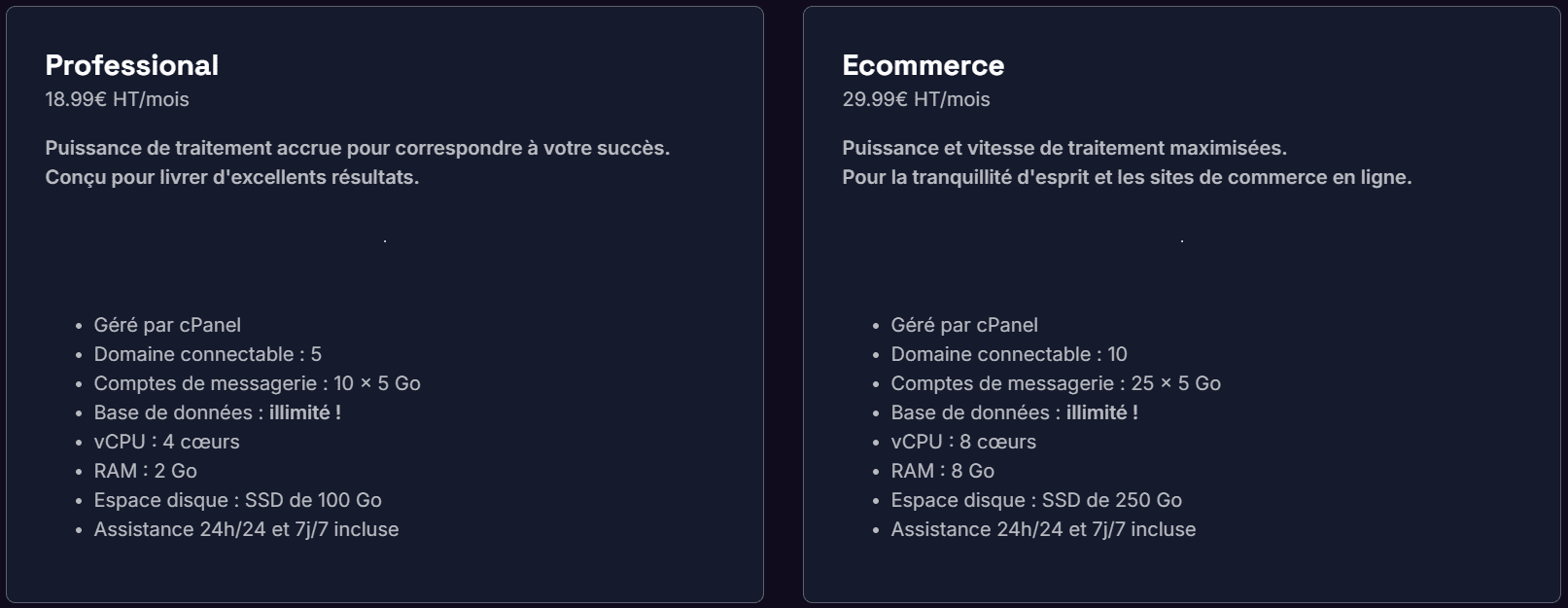Select the 29.99€ HT/mois price text
The image size is (1568, 608).
(916, 99)
